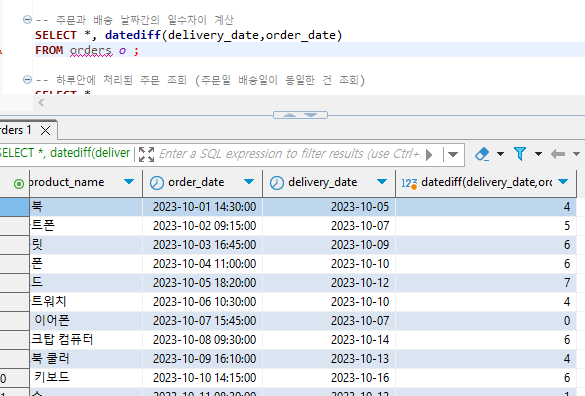Image resolution: width=585 pixels, height=396 pixels.
Task: Click the order_date clock type icon
Action: coord(157,183)
